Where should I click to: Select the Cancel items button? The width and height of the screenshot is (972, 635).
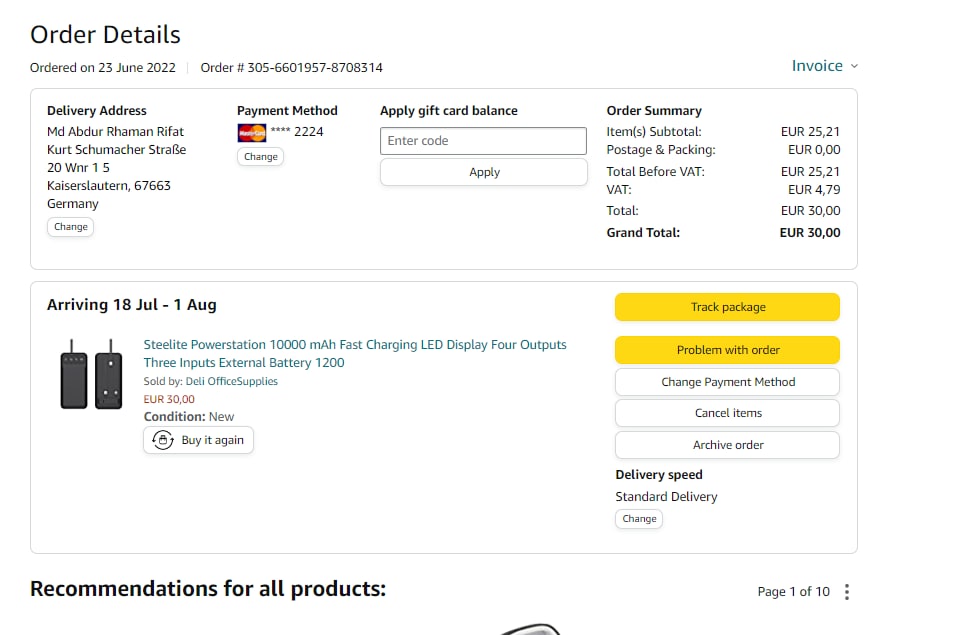(727, 413)
